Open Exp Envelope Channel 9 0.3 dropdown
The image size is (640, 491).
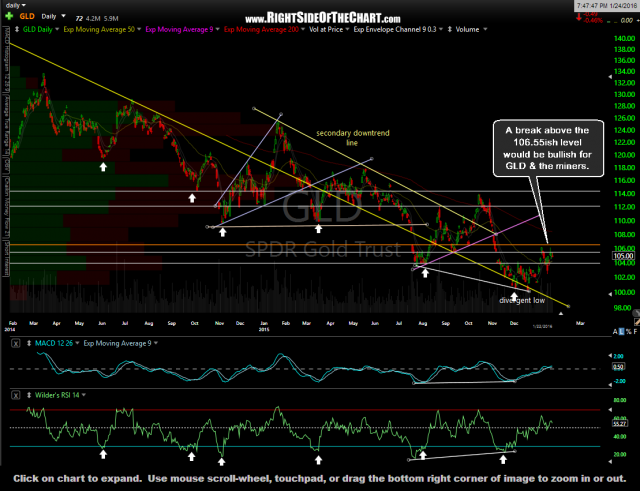[x=441, y=29]
